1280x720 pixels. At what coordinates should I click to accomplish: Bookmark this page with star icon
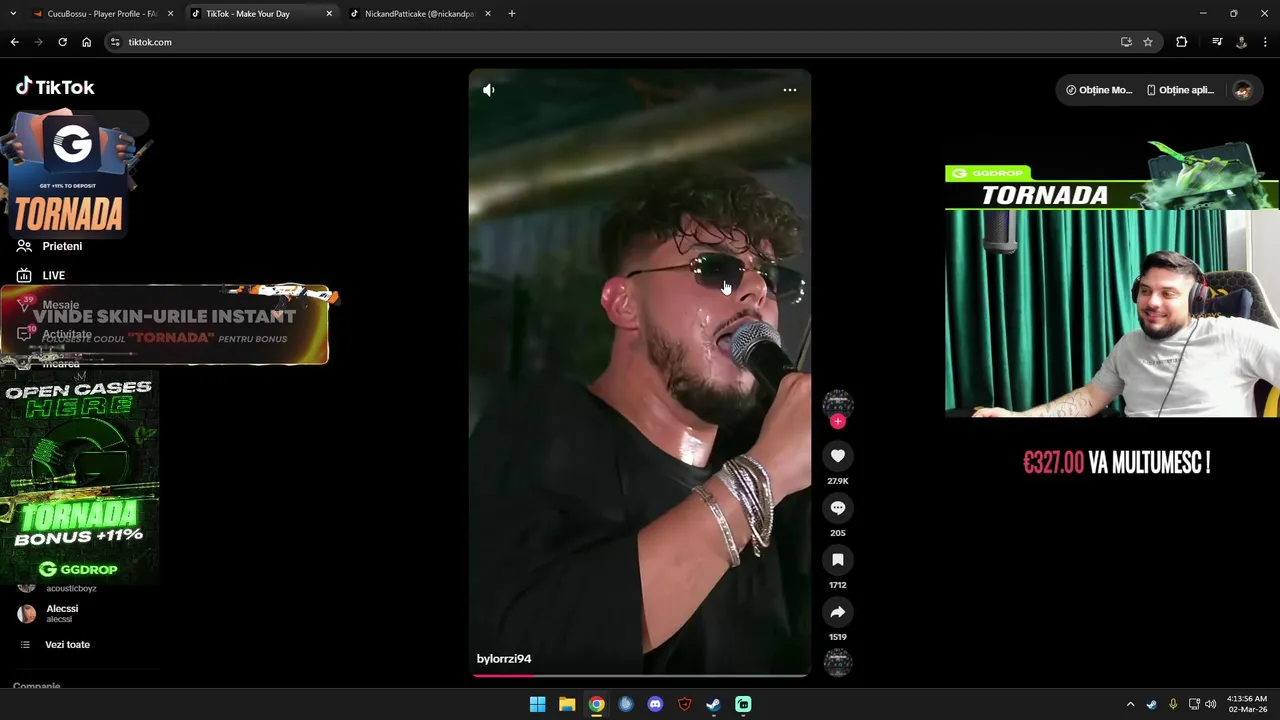[x=1148, y=42]
